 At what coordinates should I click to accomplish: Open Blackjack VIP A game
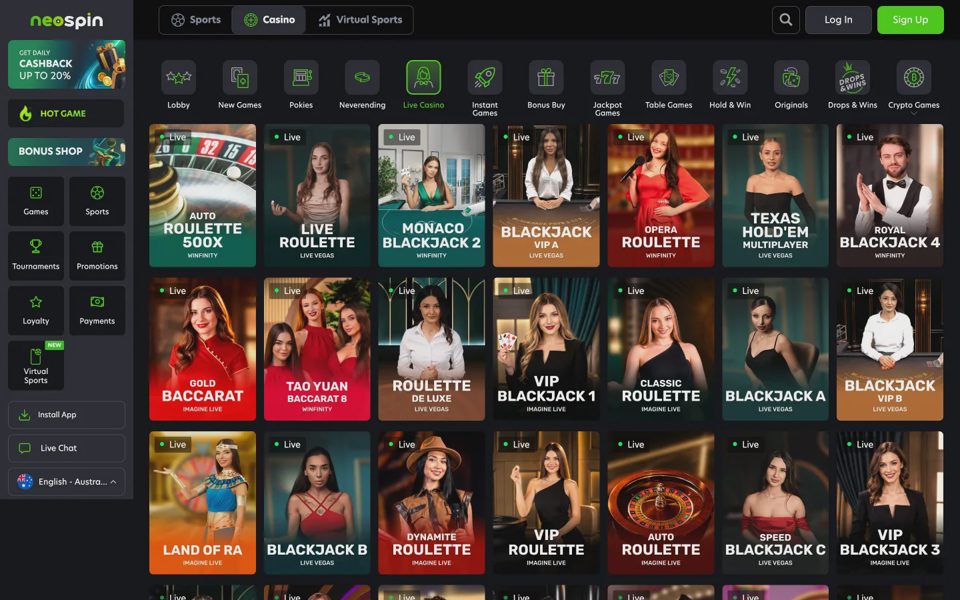[x=546, y=195]
